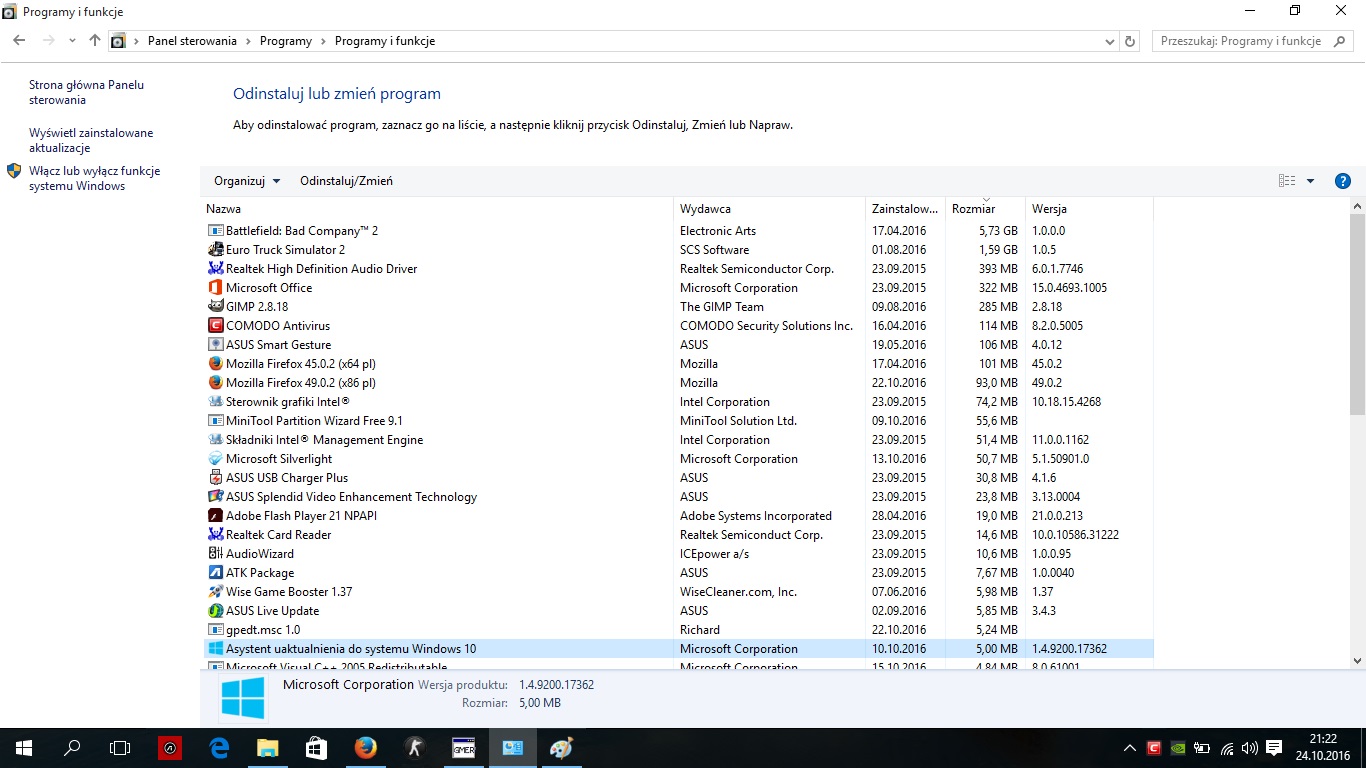The height and width of the screenshot is (768, 1366).
Task: Click the Adobe Flash Player 21 NPAPI icon
Action: [x=215, y=516]
